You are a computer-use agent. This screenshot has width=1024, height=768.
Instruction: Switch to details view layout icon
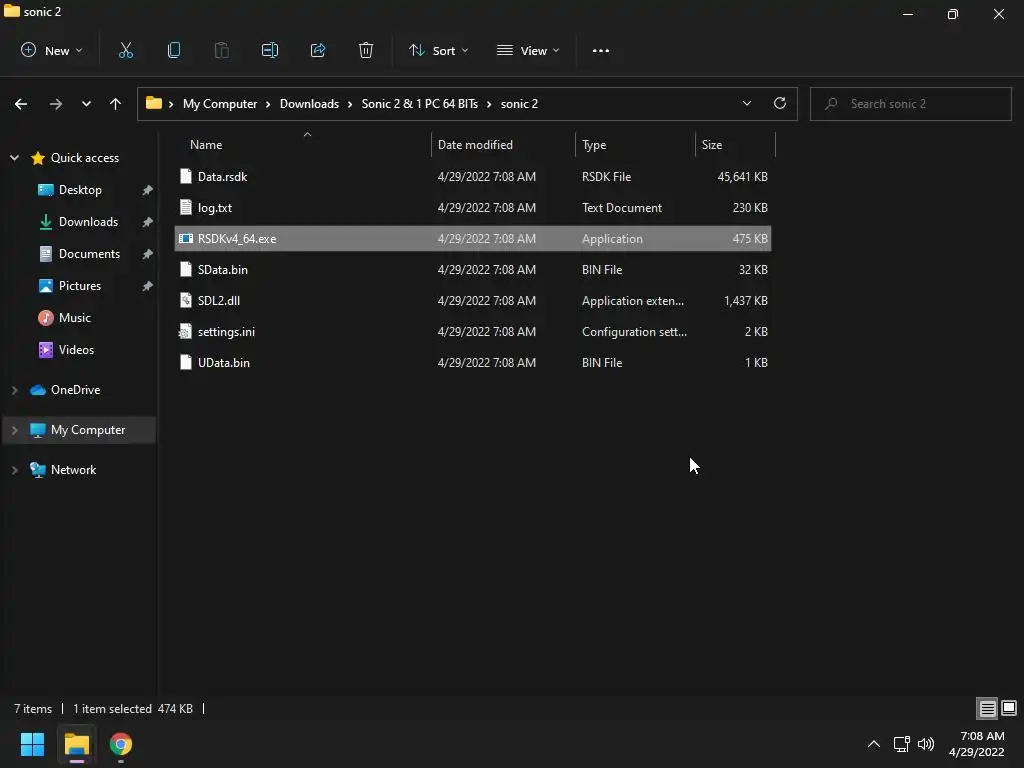coord(987,708)
